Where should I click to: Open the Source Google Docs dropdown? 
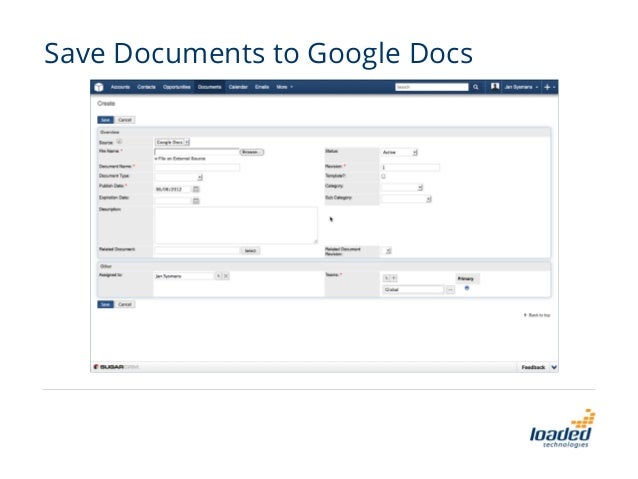pos(172,142)
